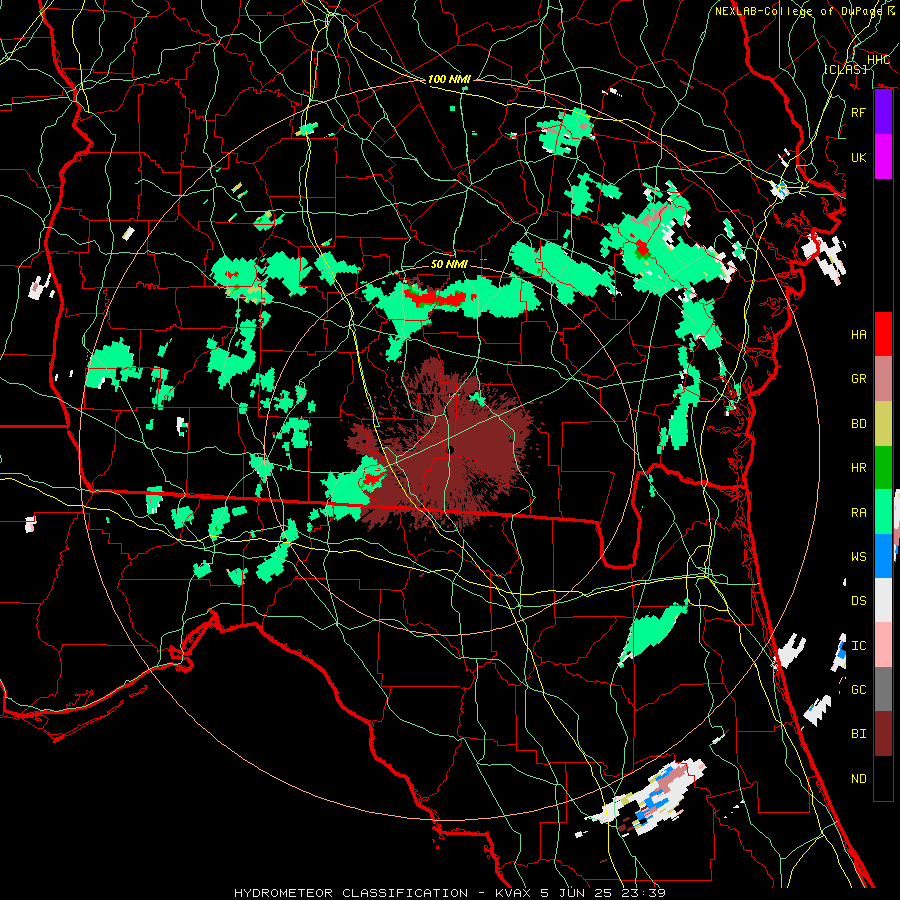
Task: Click the HA legend label
Action: (x=859, y=334)
